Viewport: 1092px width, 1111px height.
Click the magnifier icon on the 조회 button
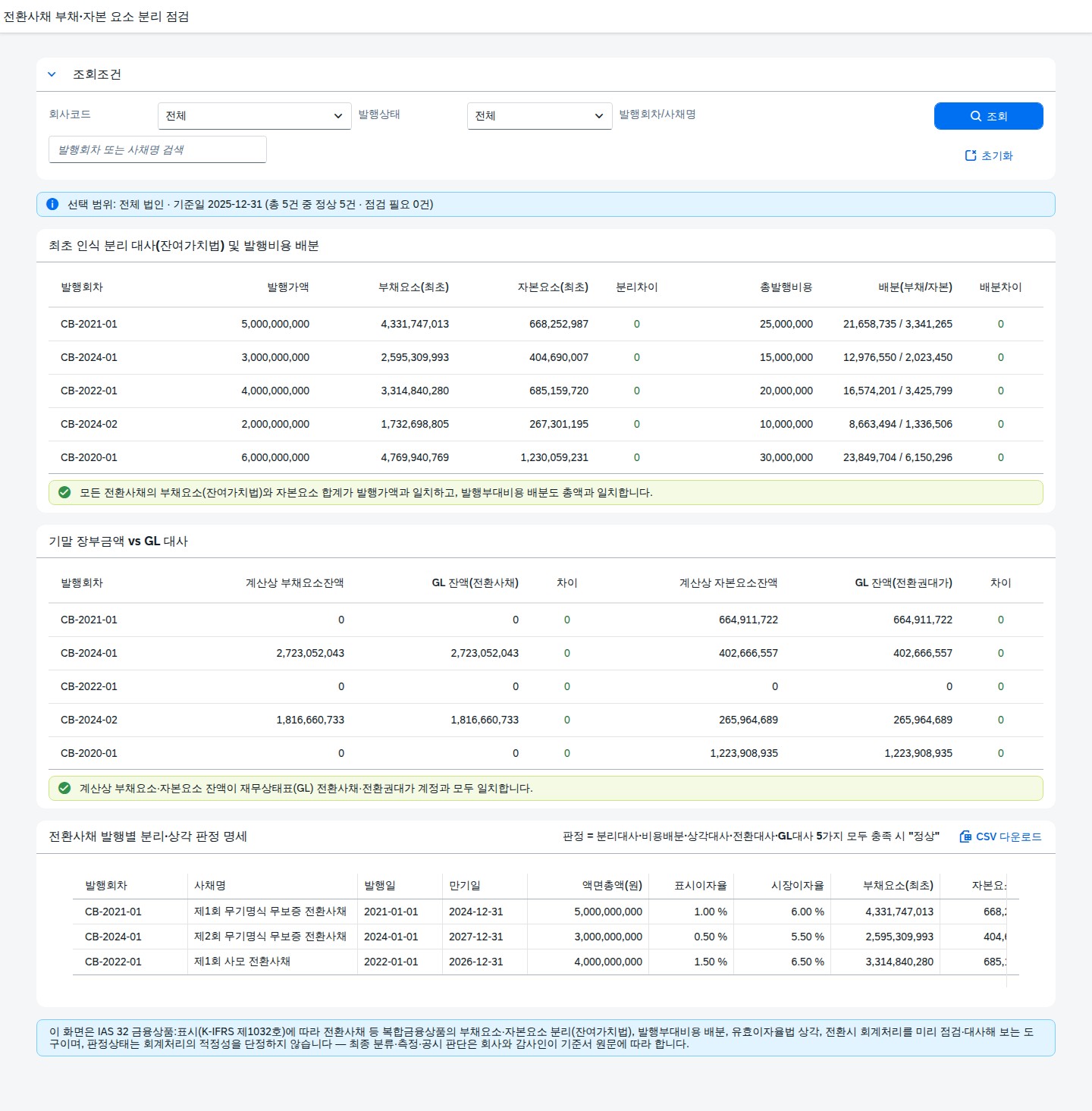976,116
